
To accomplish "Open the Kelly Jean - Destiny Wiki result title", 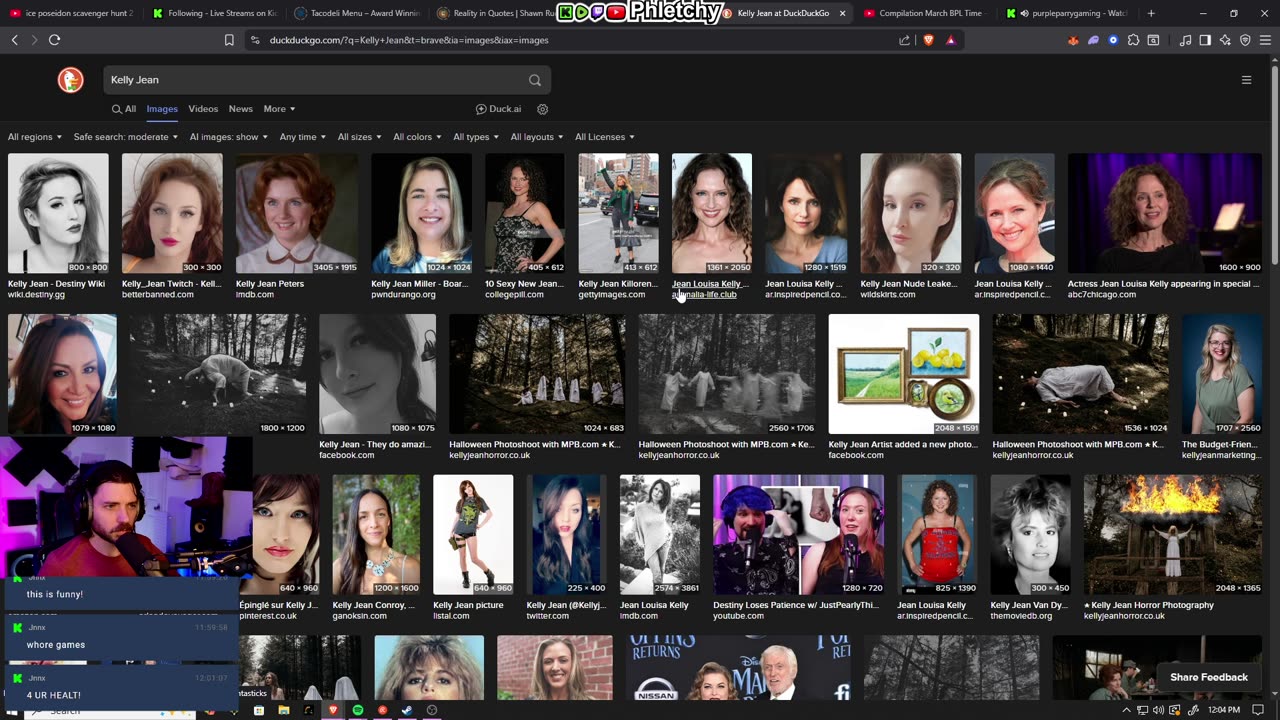I will [x=56, y=284].
